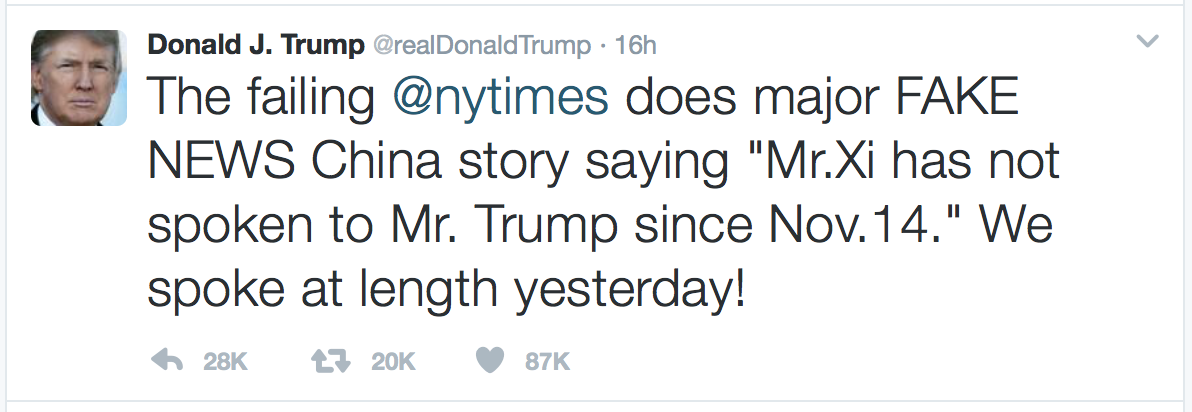Viewport: 1192px width, 412px height.
Task: Expand the tweet options chevron
Action: (x=1148, y=42)
